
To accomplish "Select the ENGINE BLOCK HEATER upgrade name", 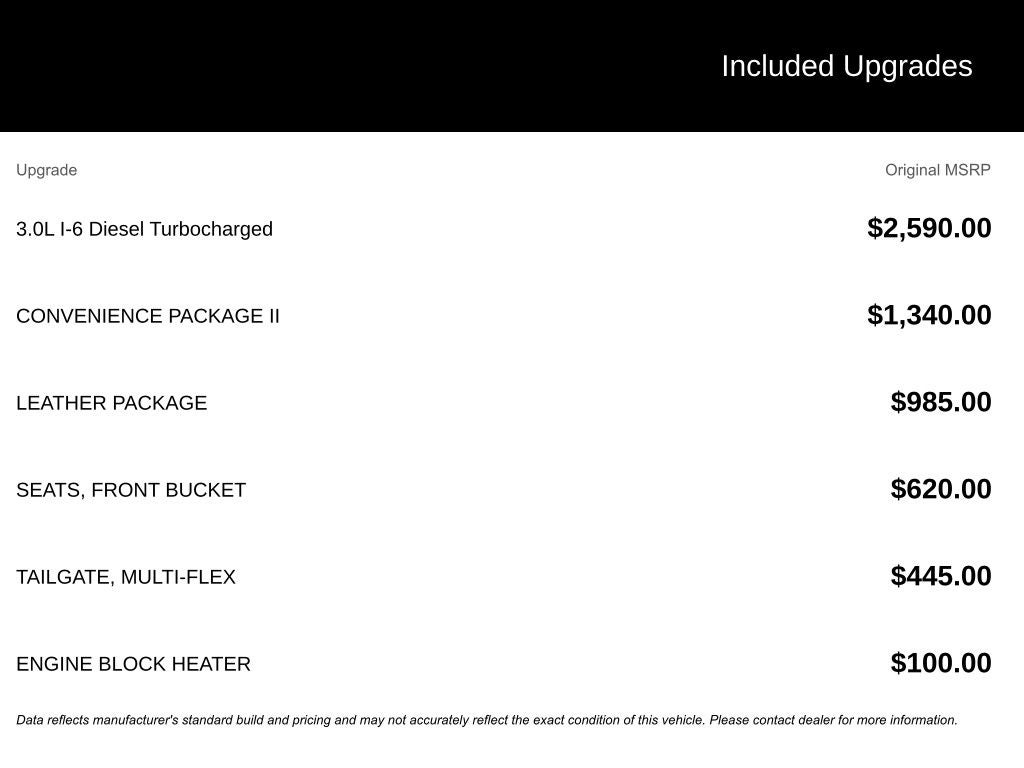I will pos(133,664).
